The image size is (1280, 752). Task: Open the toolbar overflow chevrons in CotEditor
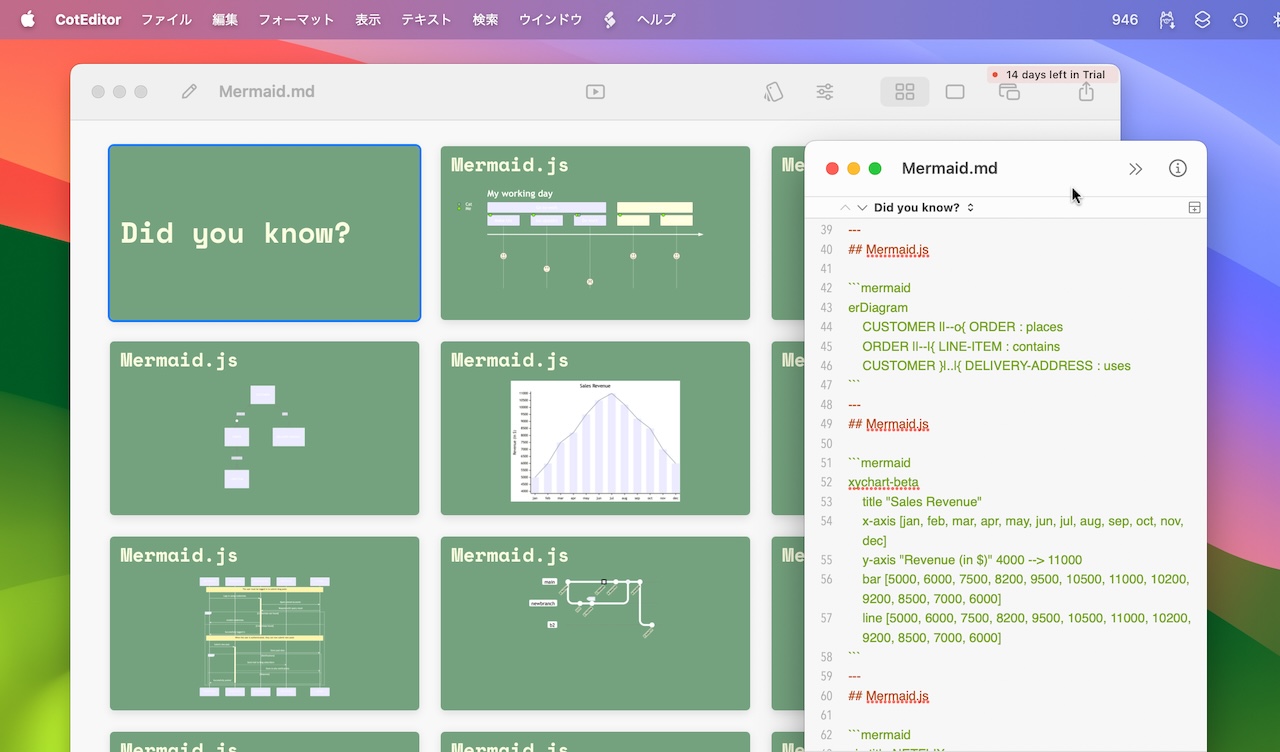(1135, 169)
